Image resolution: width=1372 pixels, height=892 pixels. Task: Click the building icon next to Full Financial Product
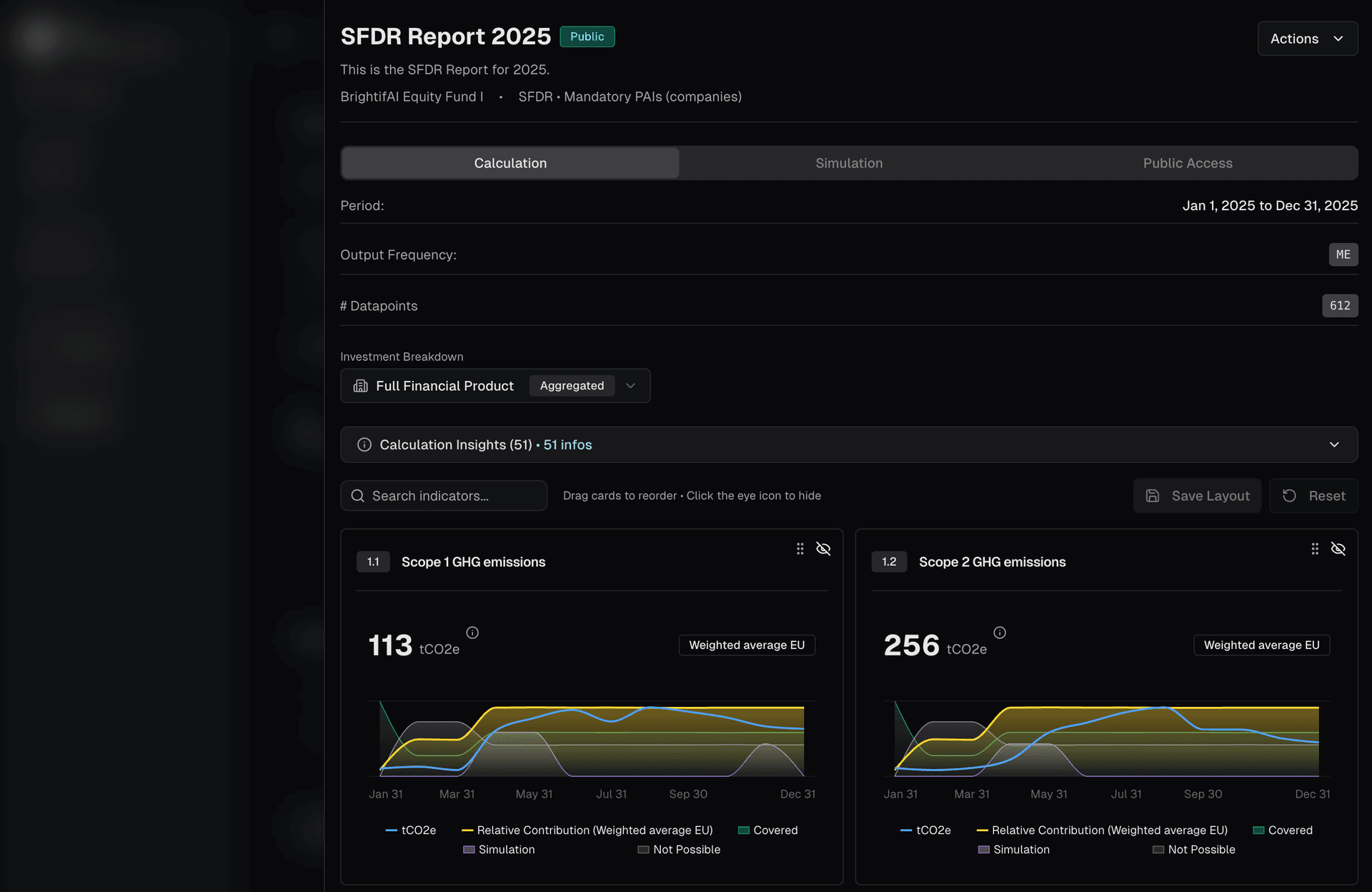[360, 386]
